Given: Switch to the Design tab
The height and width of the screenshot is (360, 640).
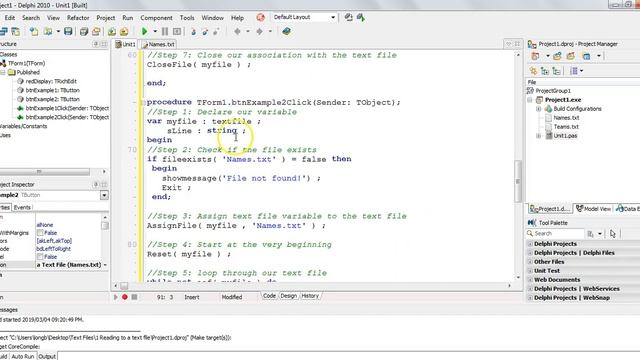Looking at the screenshot, I should (x=289, y=296).
